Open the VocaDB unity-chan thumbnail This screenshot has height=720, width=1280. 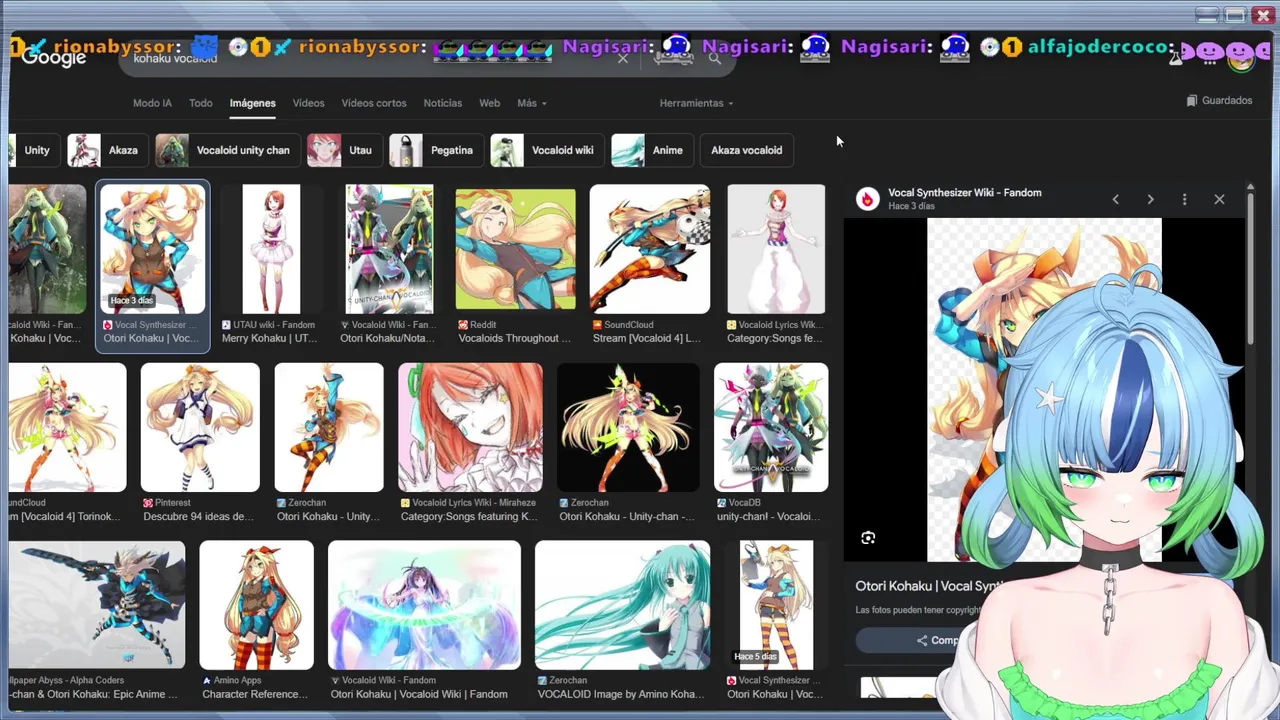[x=771, y=428]
